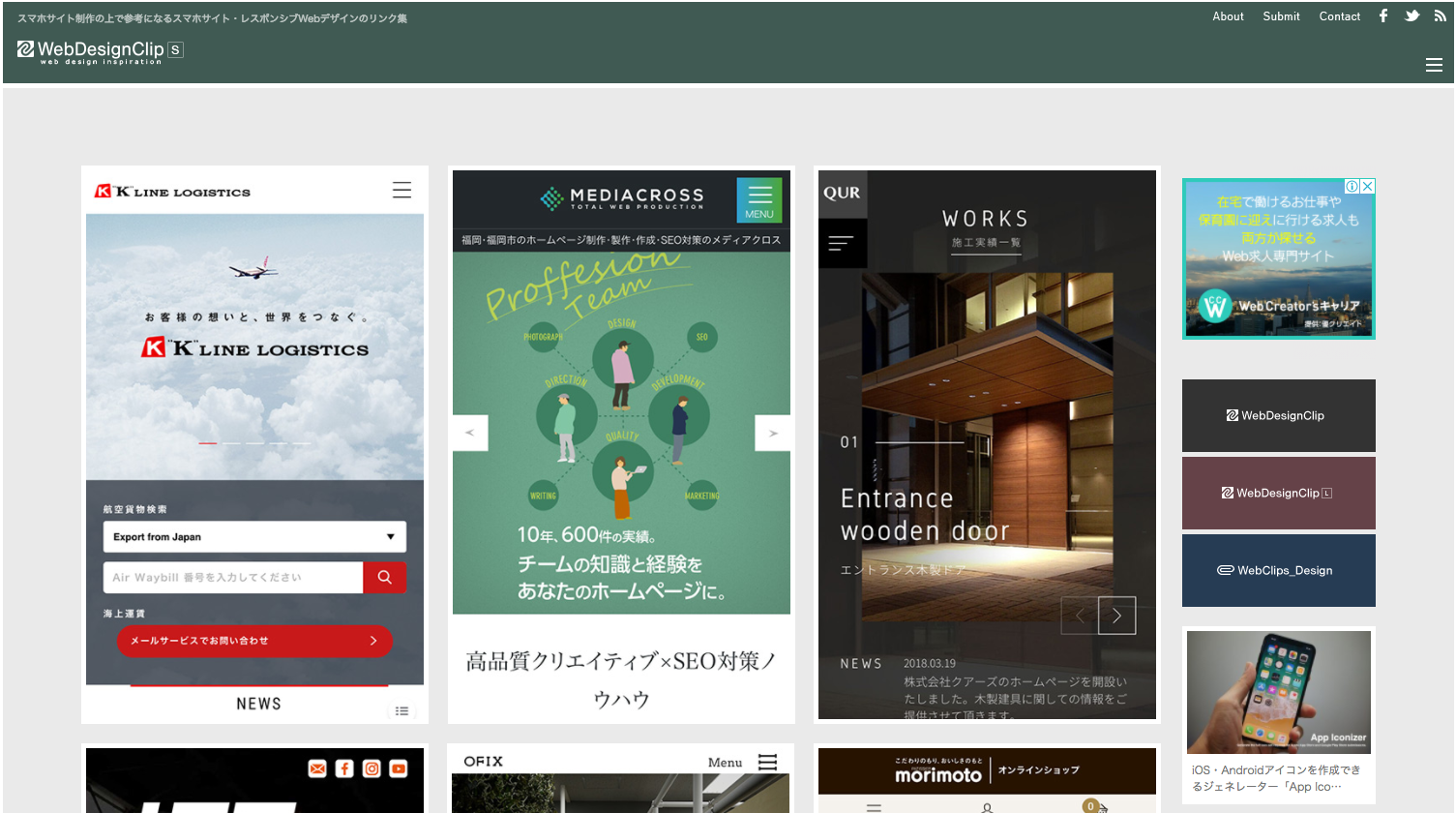Click the mail icon on the black card
Screen dimensions: 1456x813
[317, 768]
